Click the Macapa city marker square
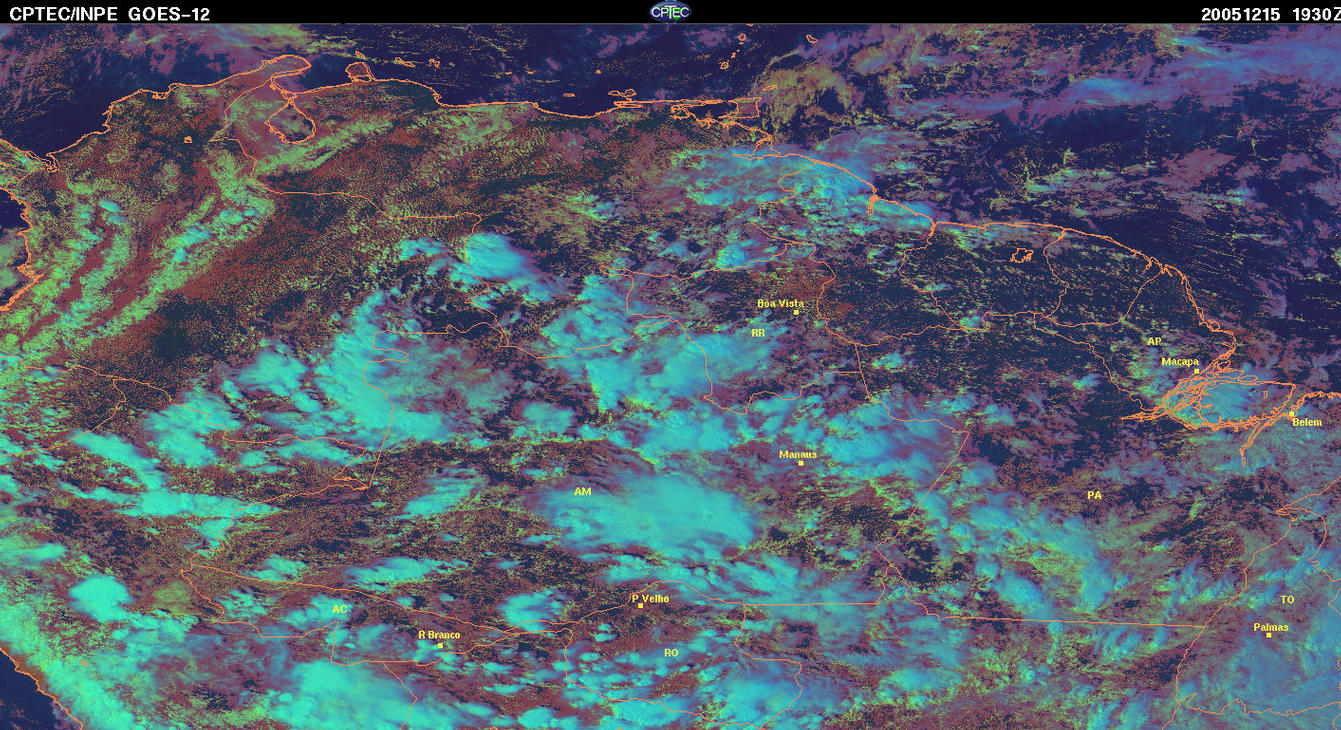The width and height of the screenshot is (1341, 730). click(x=1196, y=371)
